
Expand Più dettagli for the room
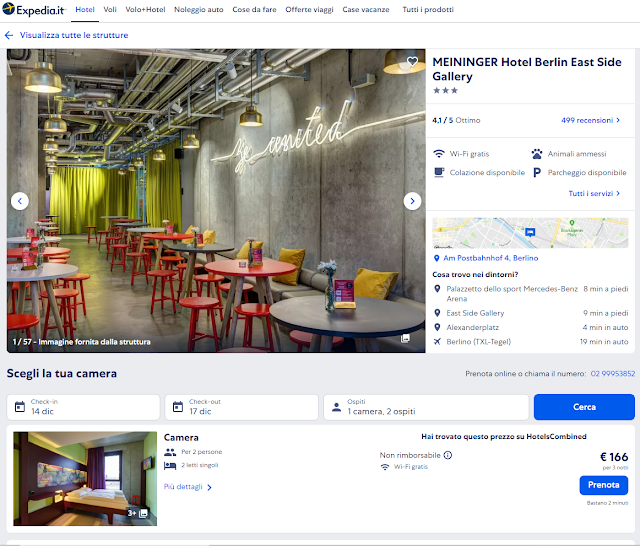(x=188, y=487)
